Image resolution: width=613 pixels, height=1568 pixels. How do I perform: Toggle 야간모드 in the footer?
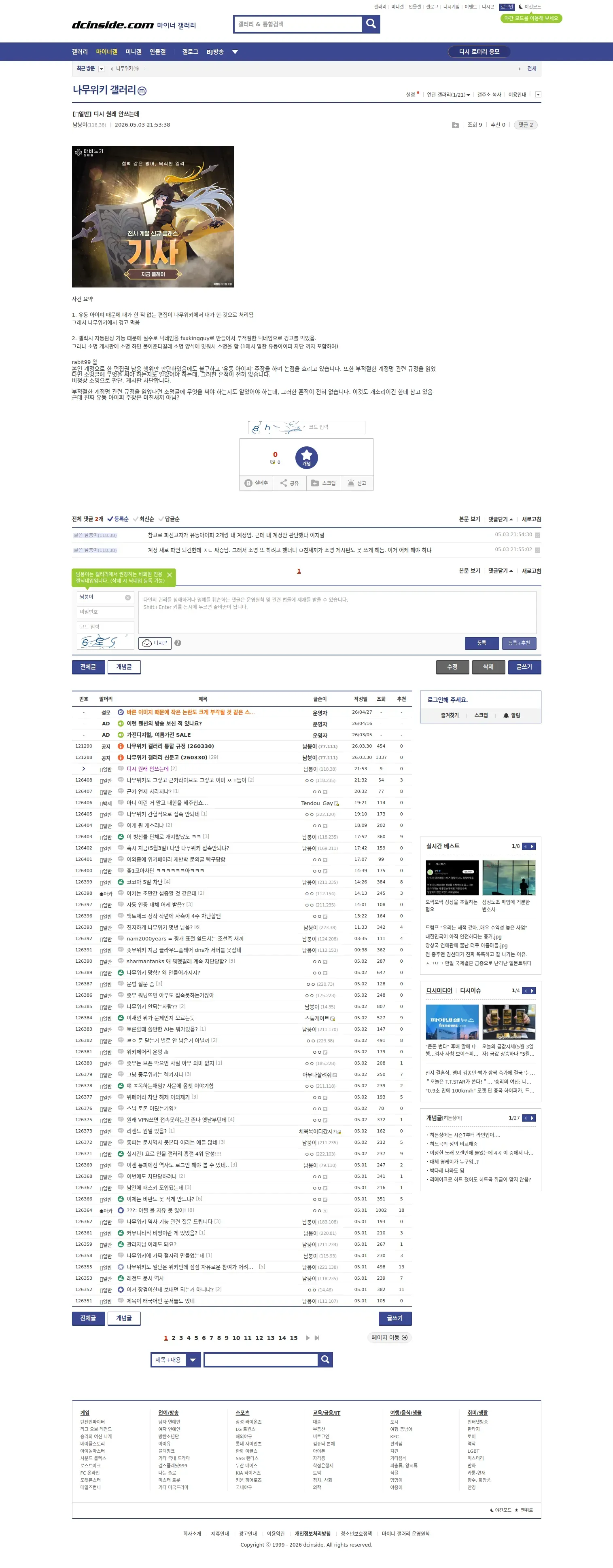(x=501, y=1509)
